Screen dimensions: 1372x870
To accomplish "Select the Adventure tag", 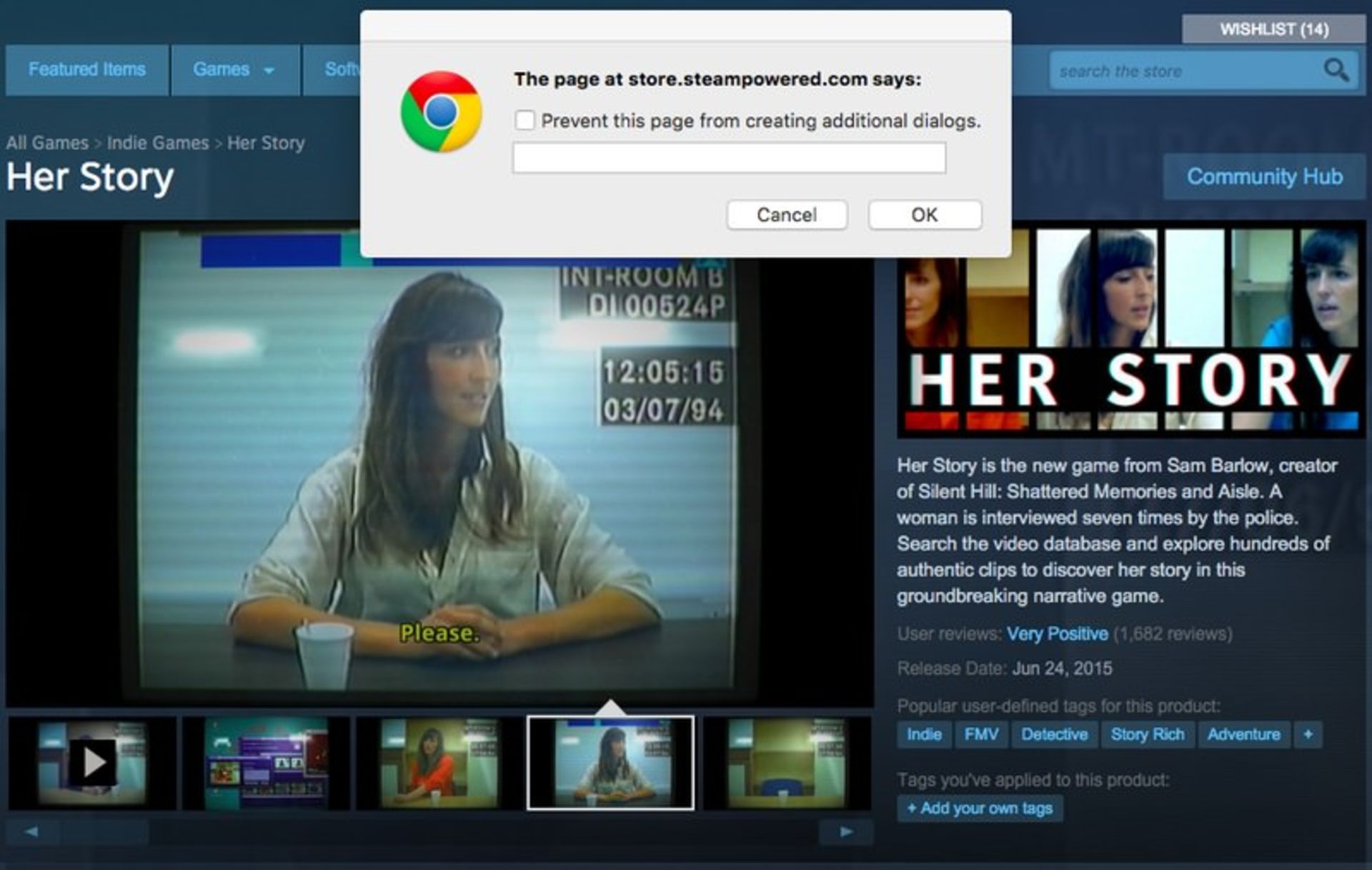I will 1243,734.
